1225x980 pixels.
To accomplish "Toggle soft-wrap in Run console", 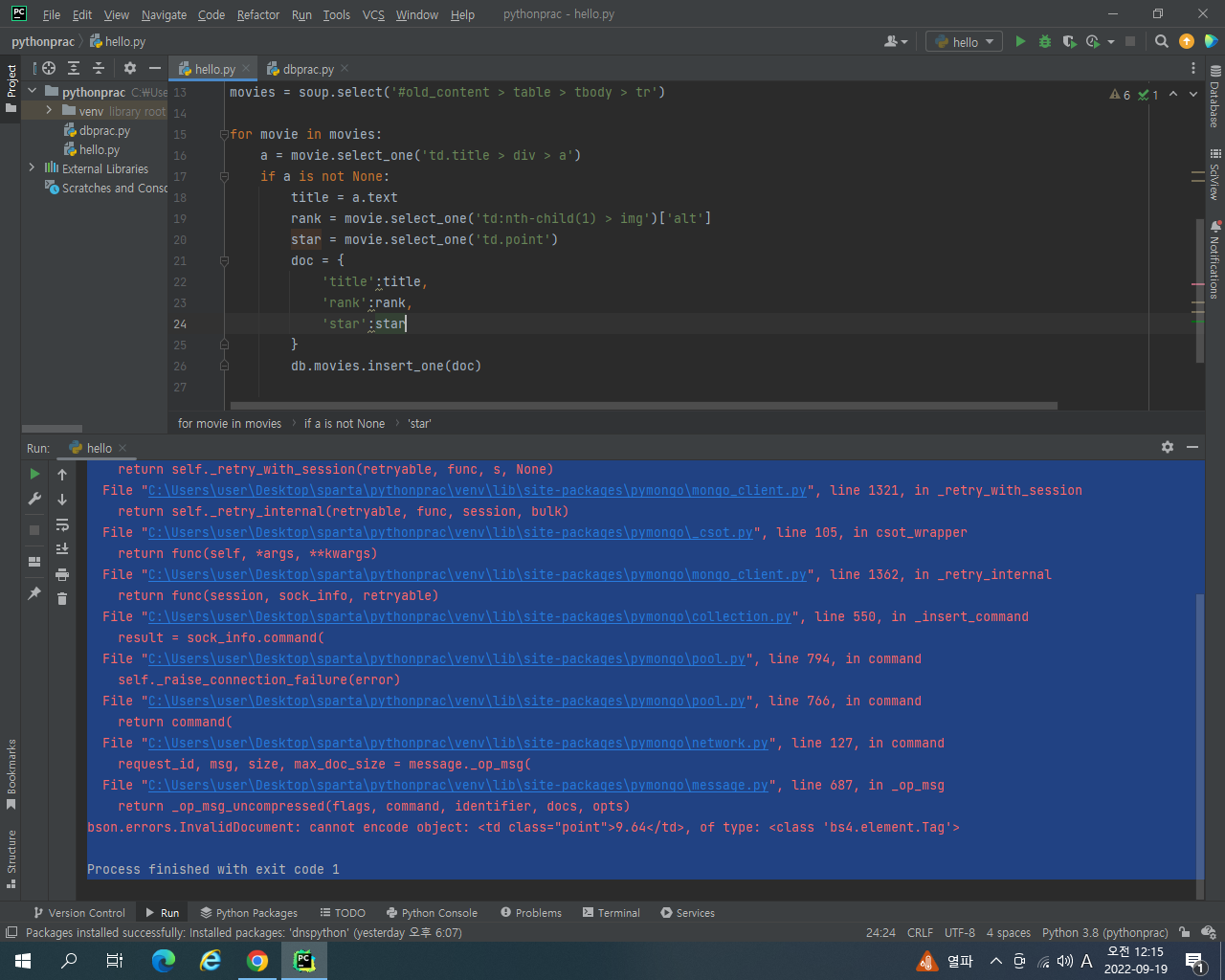I will pos(62,524).
